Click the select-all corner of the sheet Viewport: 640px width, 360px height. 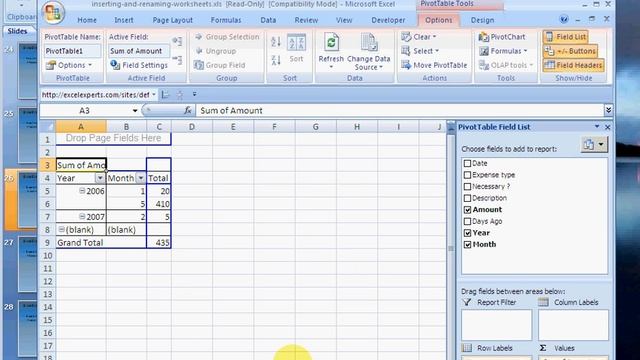[48, 127]
